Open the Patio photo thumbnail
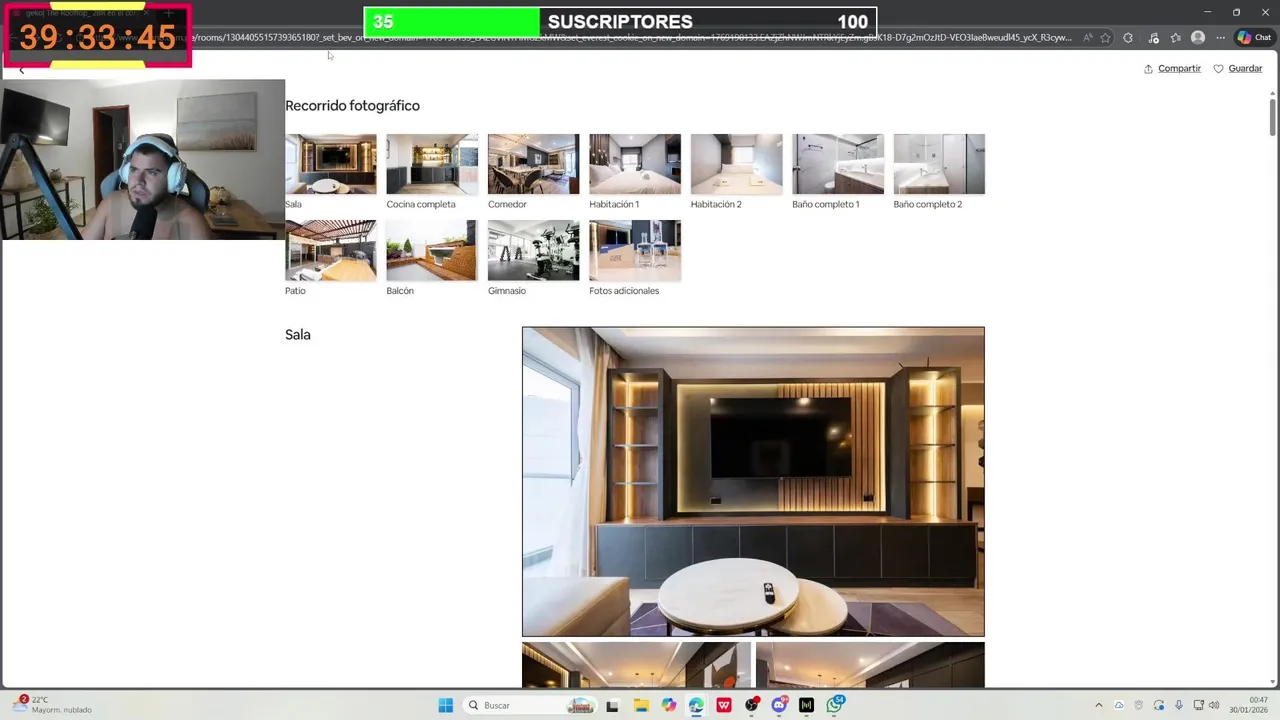The width and height of the screenshot is (1280, 720). [331, 250]
